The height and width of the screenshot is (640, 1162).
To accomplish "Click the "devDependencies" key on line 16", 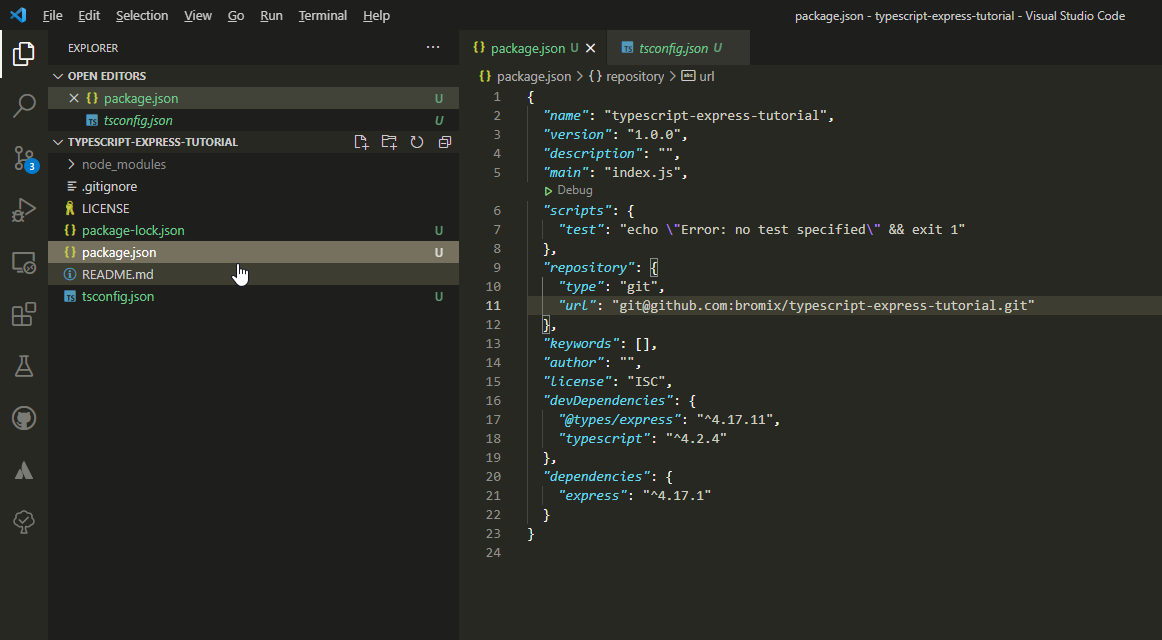I will click(x=608, y=401).
